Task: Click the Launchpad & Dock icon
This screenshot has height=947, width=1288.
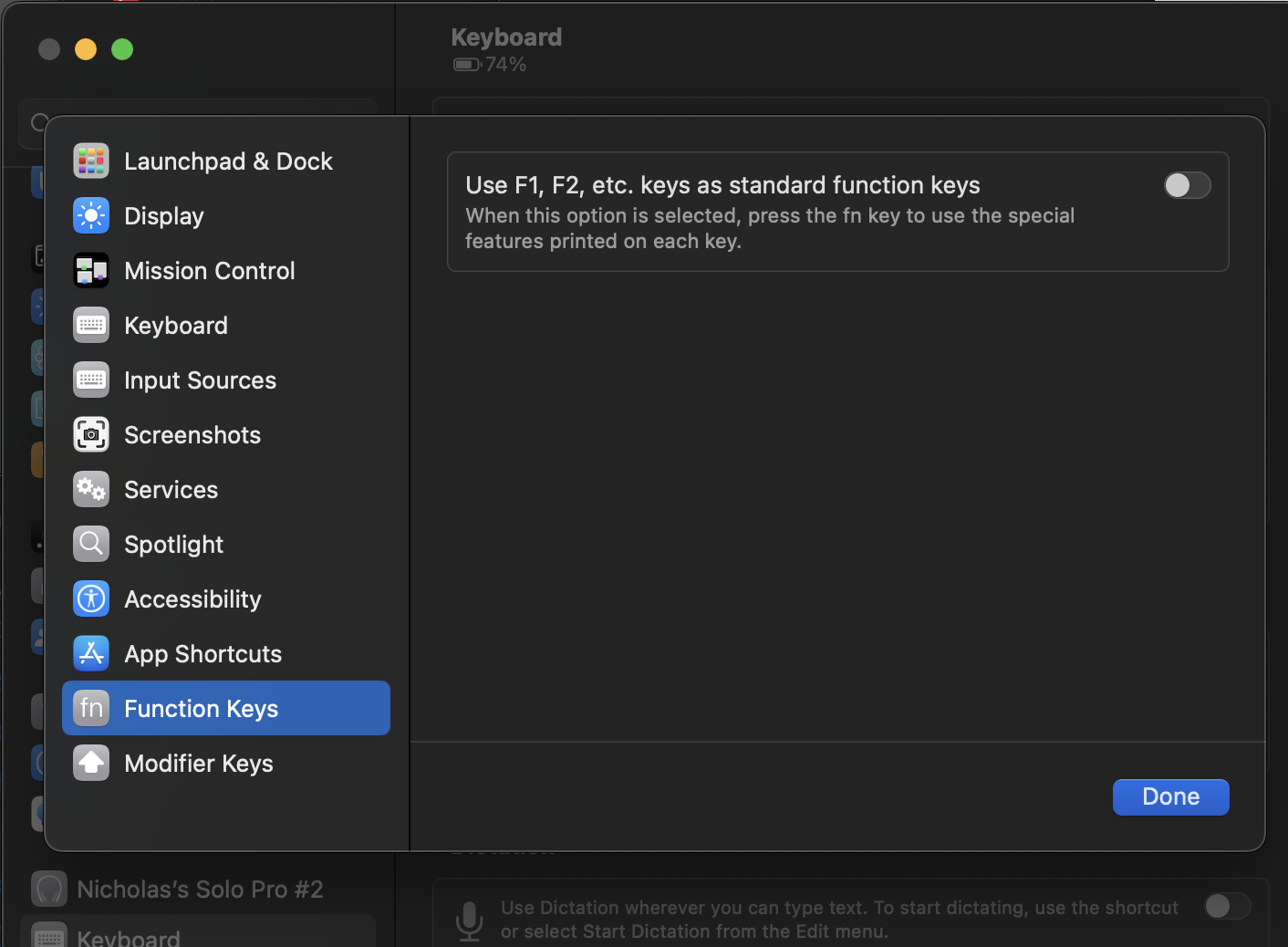Action: 91,161
